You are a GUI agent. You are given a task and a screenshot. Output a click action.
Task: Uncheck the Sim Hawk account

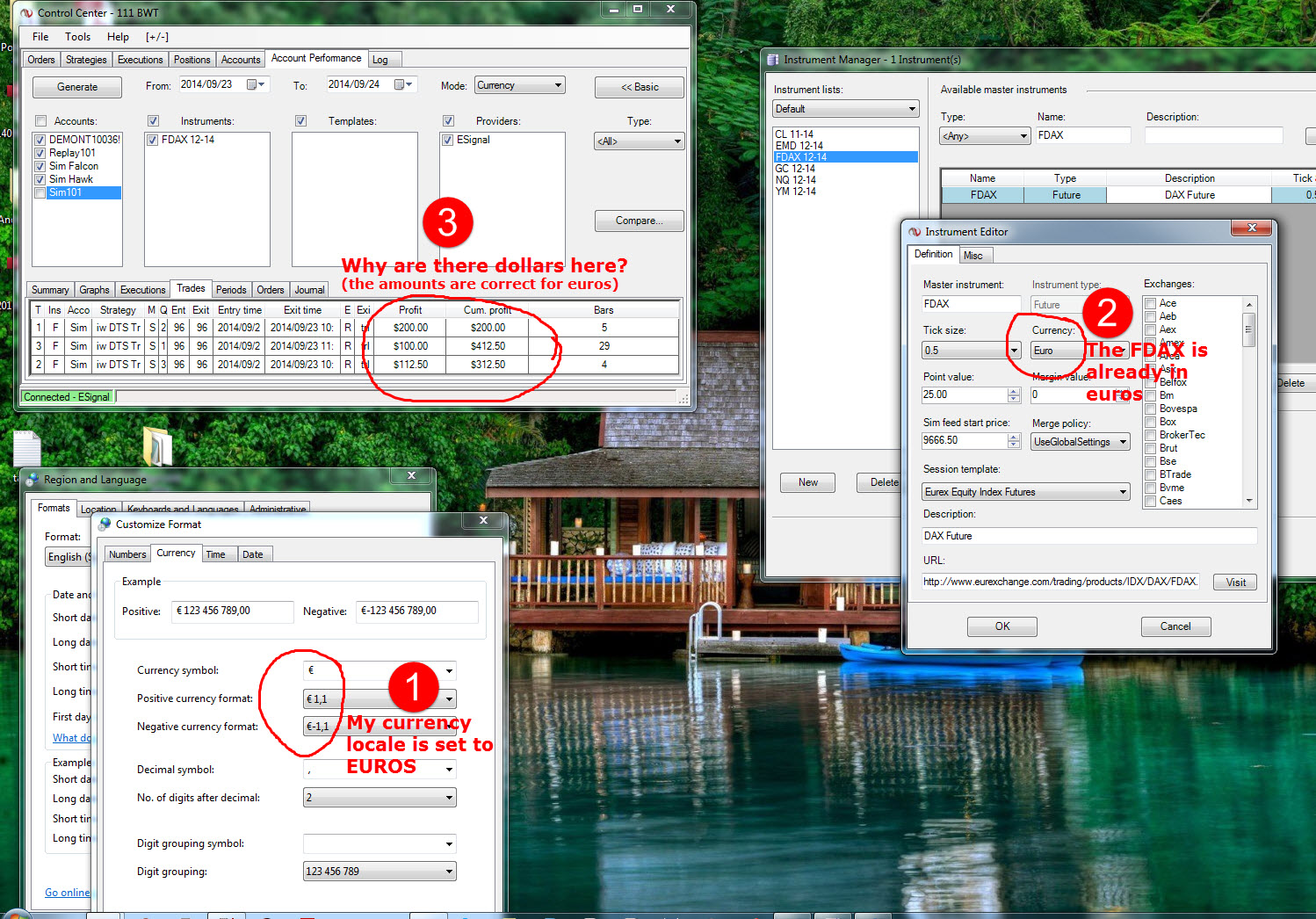40,179
